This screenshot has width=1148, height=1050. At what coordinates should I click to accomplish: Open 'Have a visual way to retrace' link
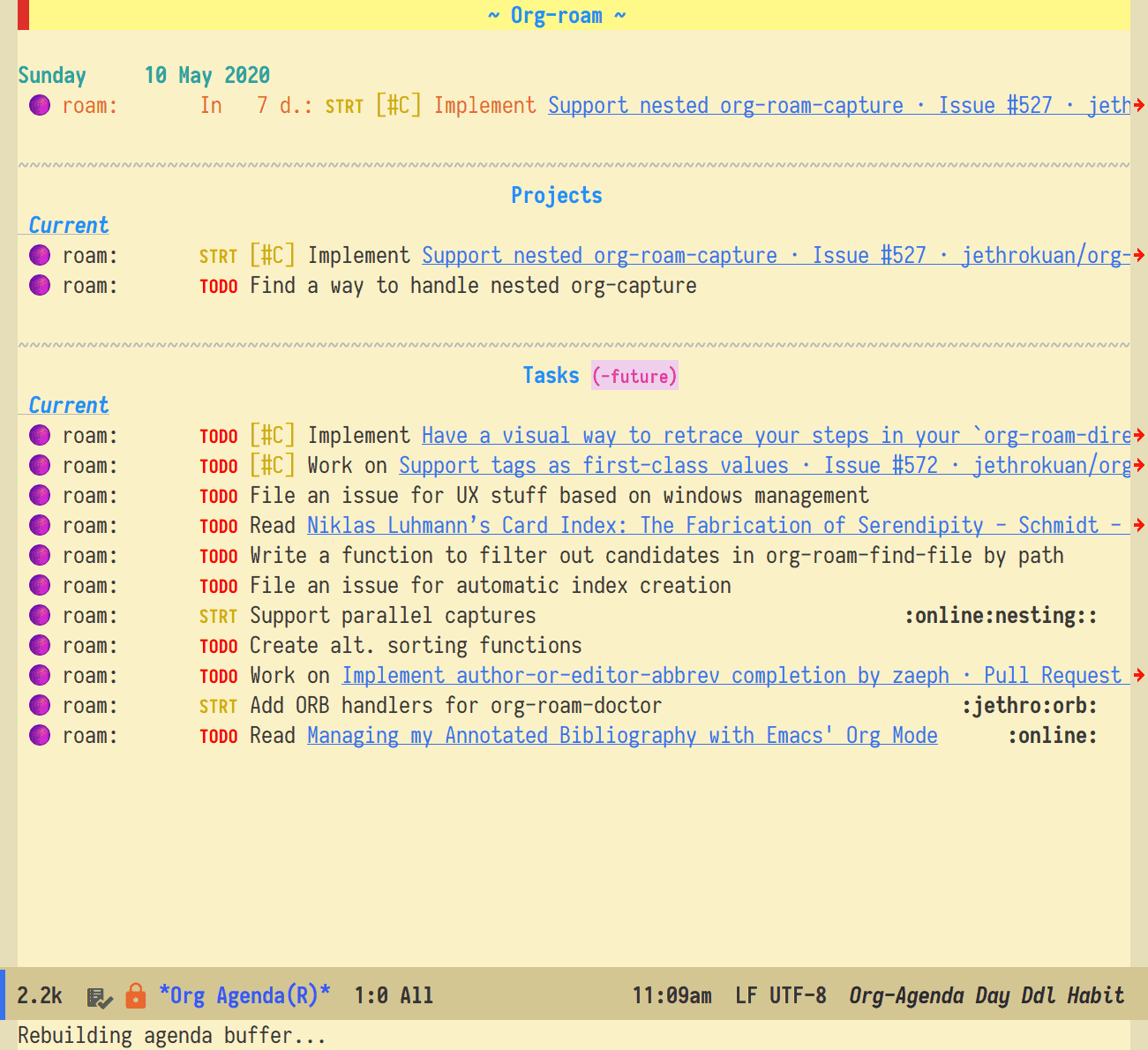click(x=777, y=436)
